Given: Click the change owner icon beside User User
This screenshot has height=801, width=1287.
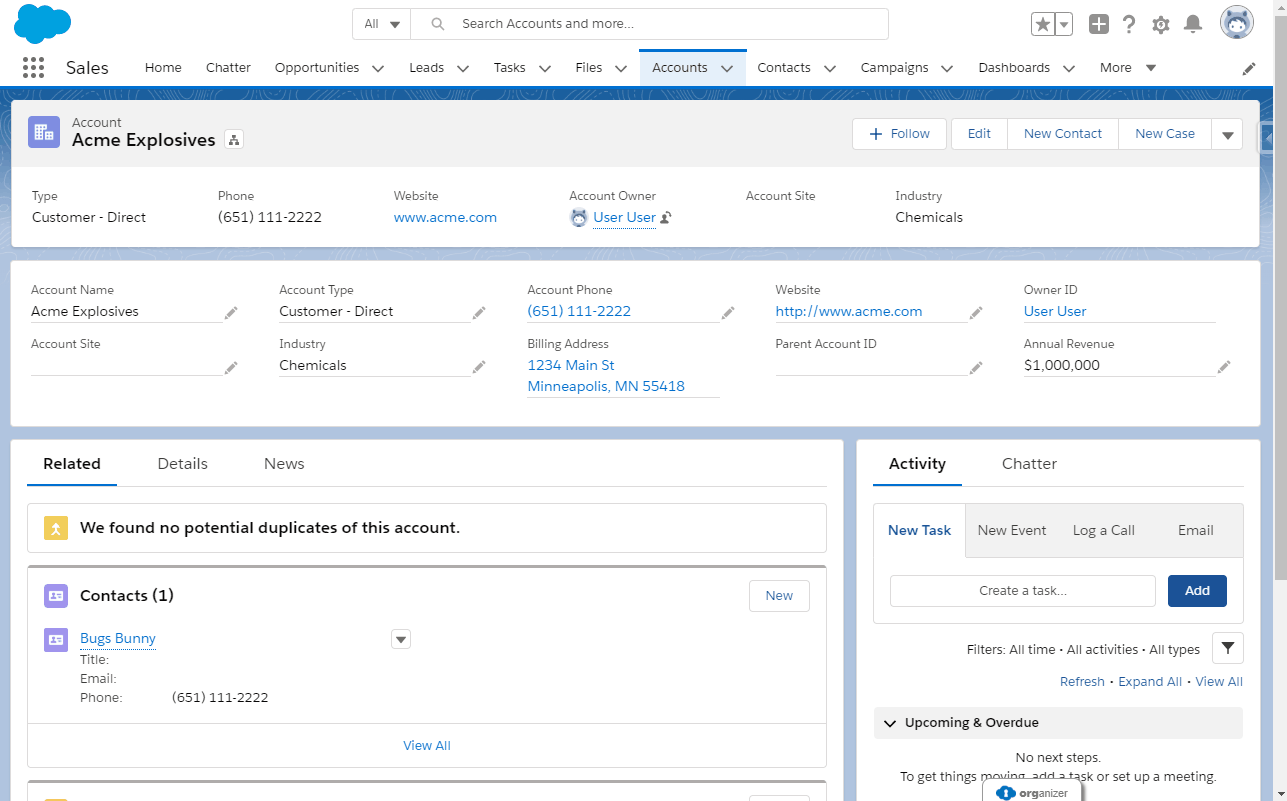Looking at the screenshot, I should coord(665,217).
